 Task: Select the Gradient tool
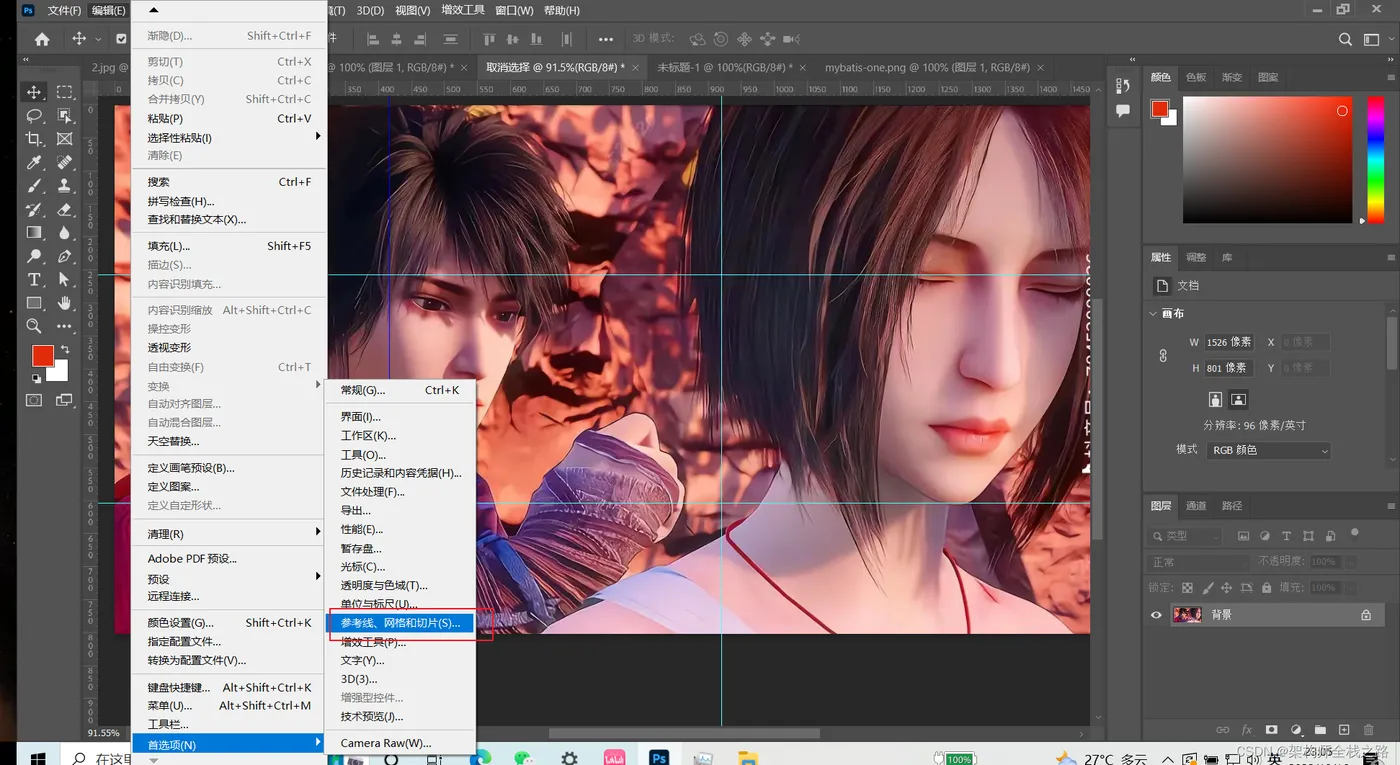pos(34,233)
